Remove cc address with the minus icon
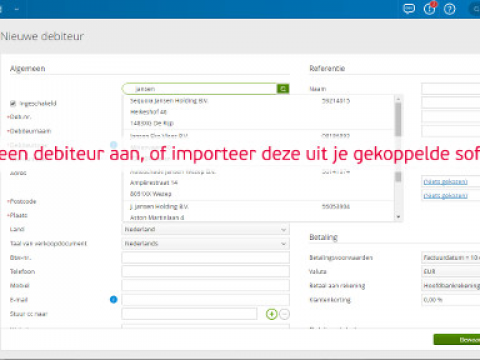 pyautogui.click(x=284, y=314)
